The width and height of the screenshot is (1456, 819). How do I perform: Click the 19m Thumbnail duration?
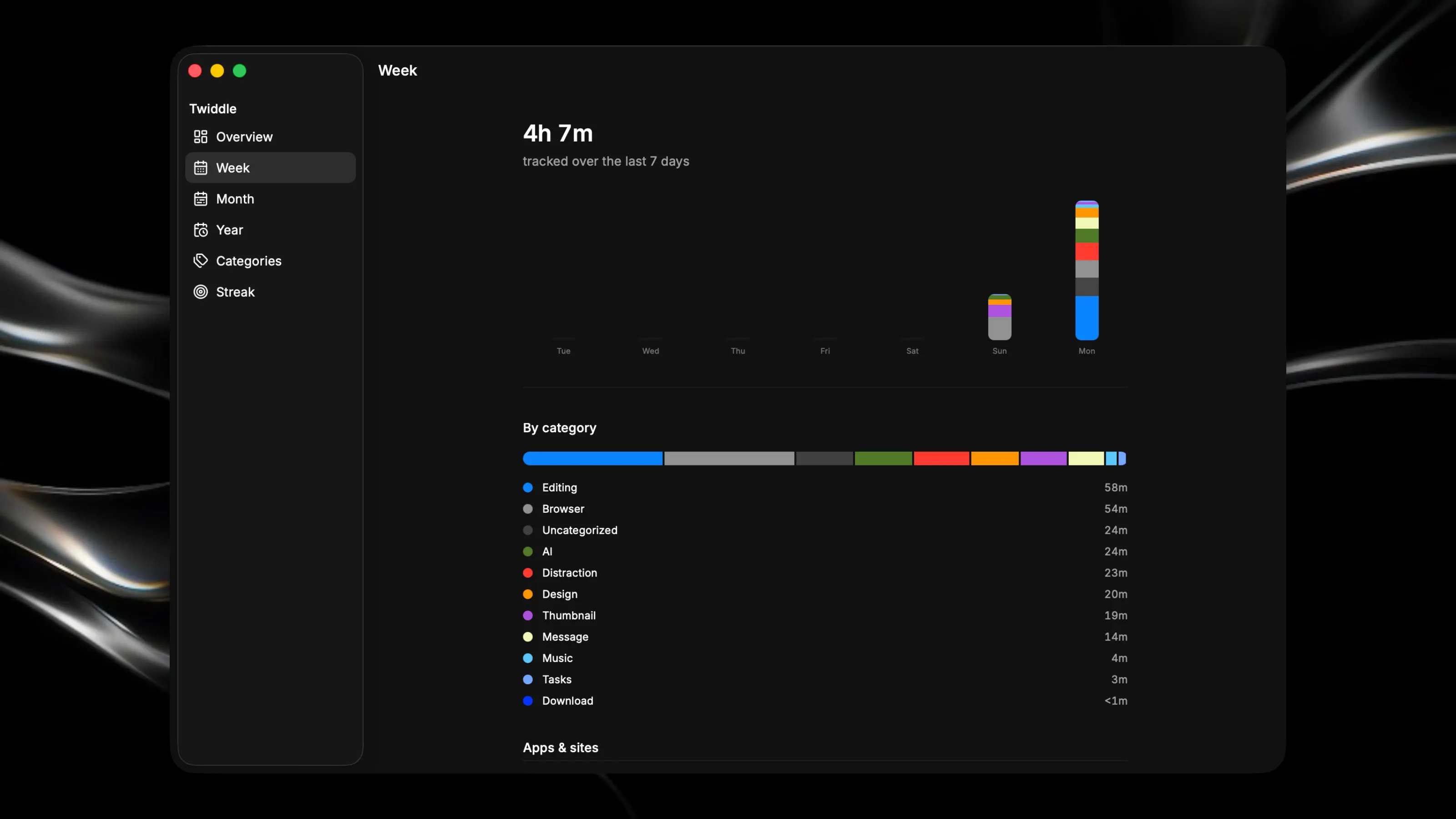click(1116, 616)
